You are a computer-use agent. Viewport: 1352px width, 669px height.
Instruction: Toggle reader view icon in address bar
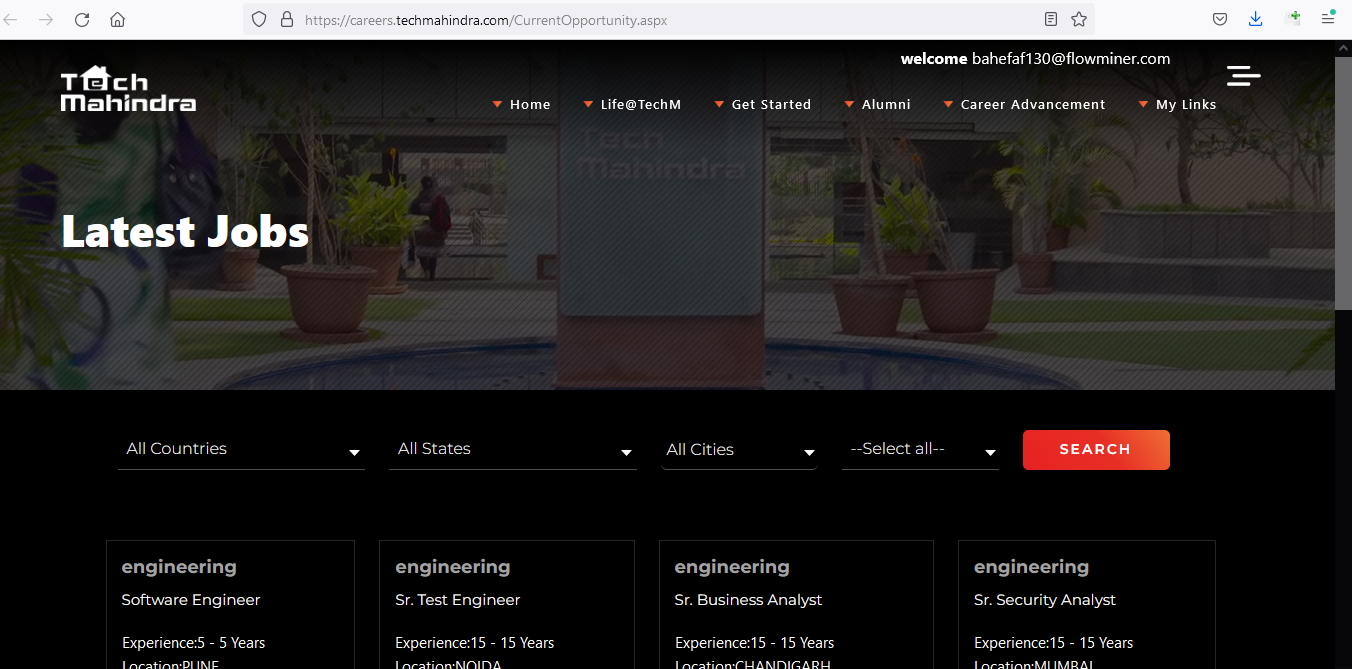pos(1051,19)
